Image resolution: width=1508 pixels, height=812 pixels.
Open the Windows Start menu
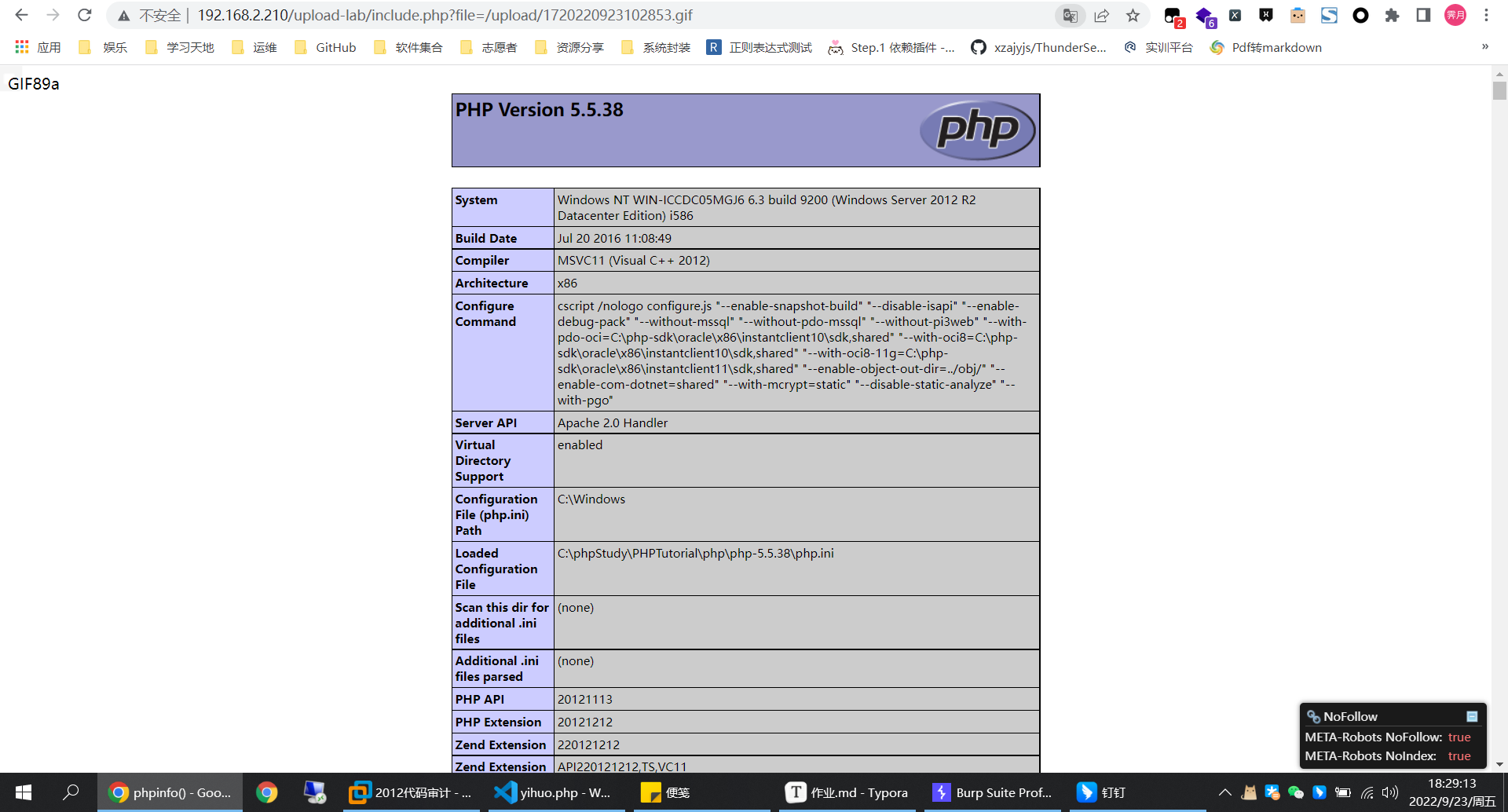(24, 792)
